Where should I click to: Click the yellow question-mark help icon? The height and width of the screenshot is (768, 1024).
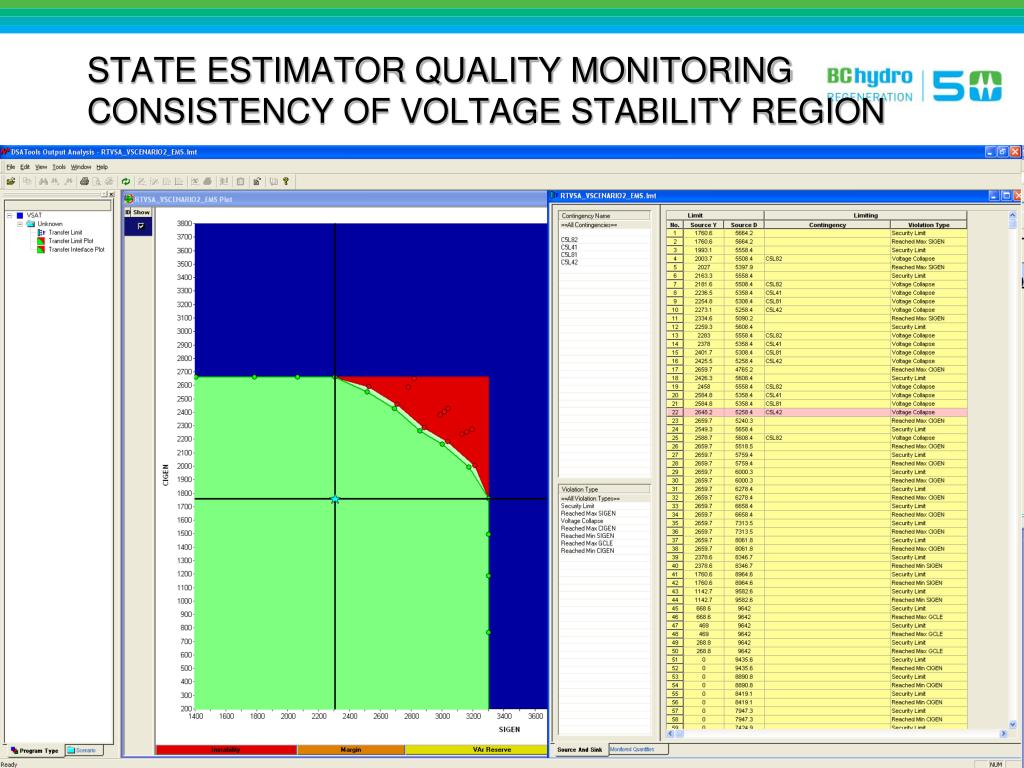[x=285, y=182]
